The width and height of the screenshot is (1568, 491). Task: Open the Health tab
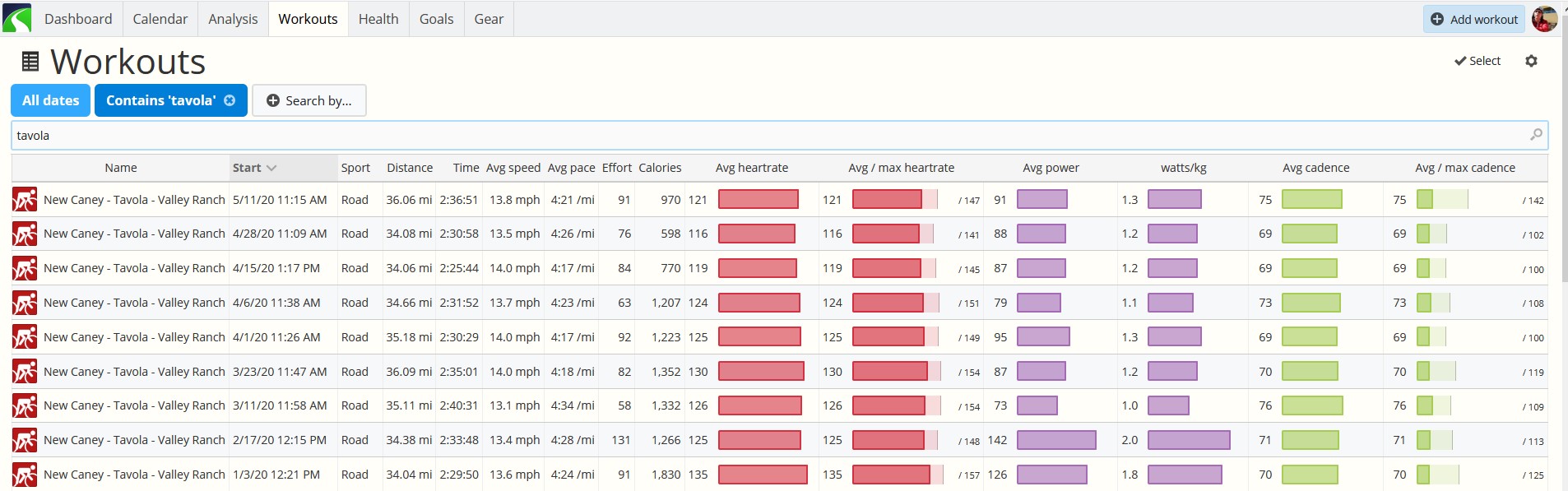coord(378,19)
